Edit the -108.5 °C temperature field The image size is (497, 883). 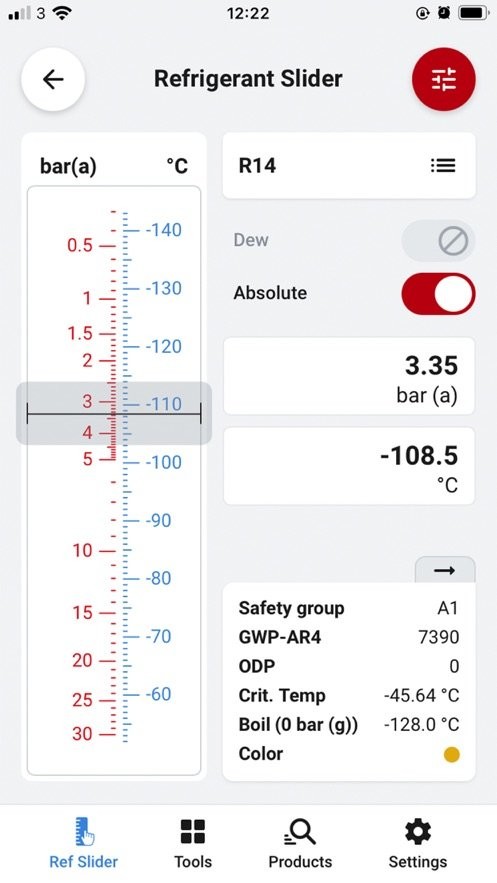[x=349, y=466]
